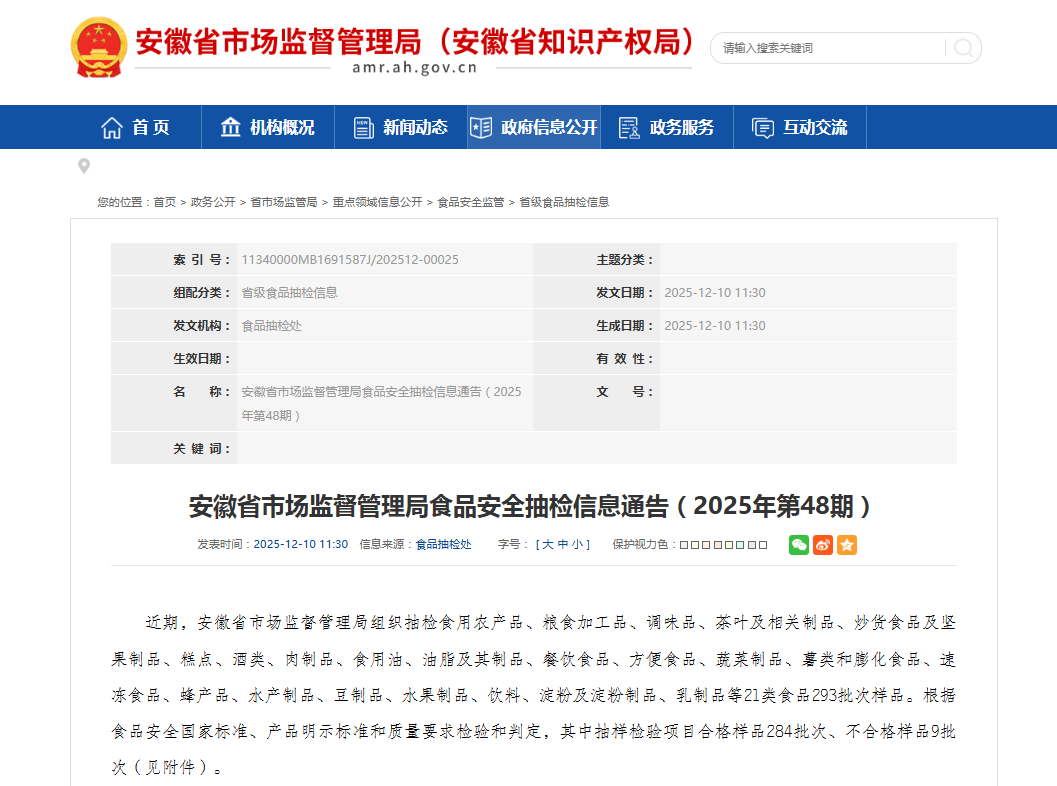
Task: Click the national emblem logo
Action: coord(99,47)
